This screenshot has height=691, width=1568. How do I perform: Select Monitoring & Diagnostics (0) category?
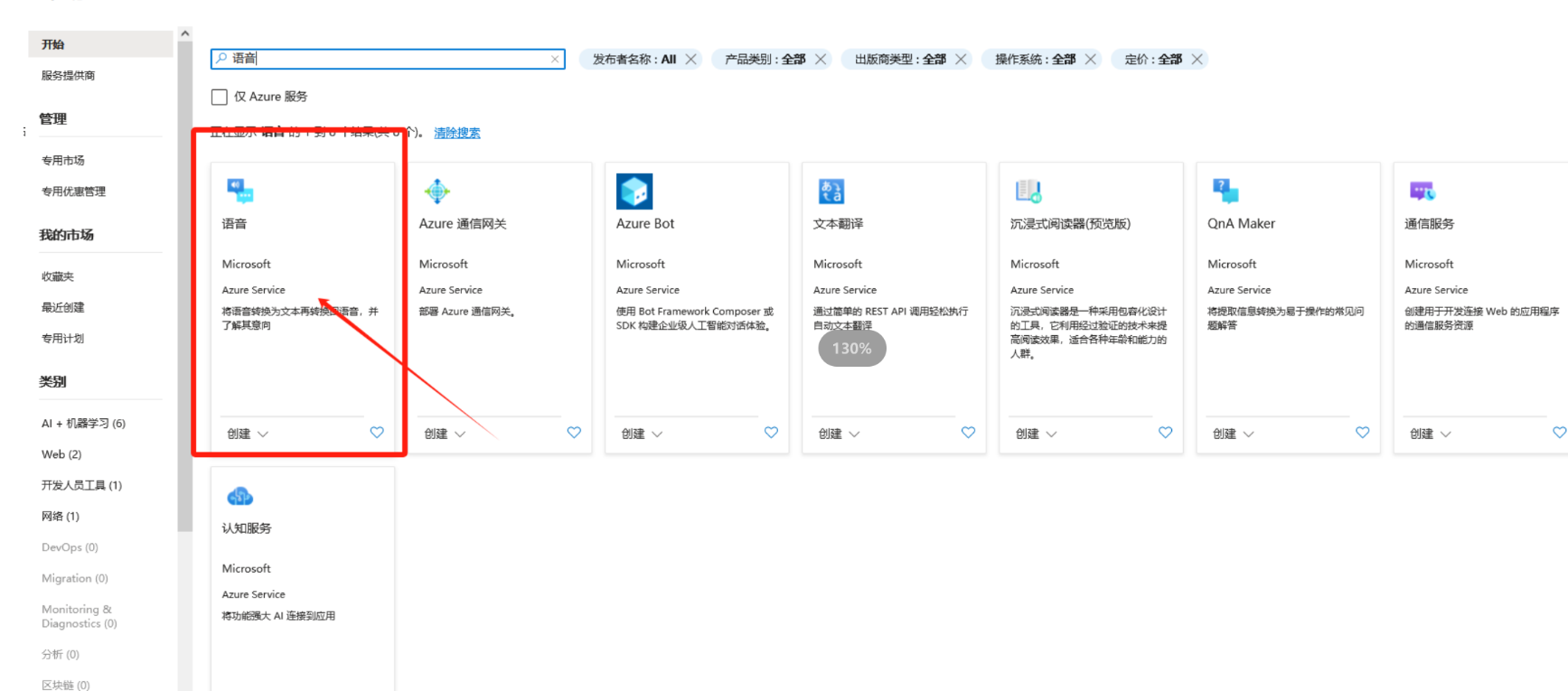click(x=80, y=616)
